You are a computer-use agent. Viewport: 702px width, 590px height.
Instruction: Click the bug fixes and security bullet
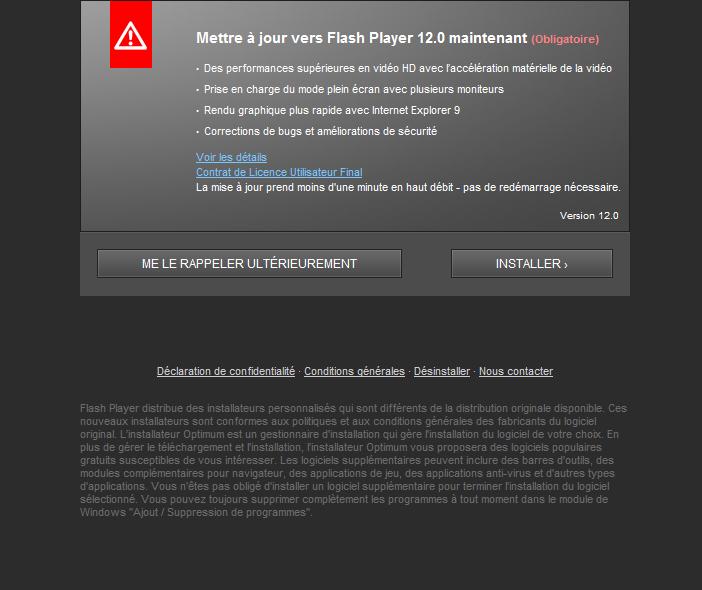click(320, 131)
